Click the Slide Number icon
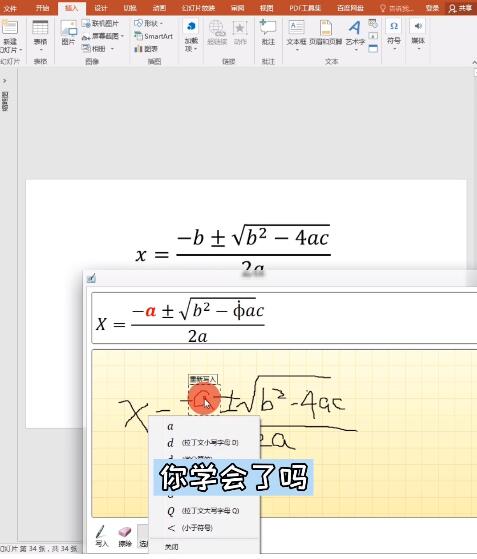The height and width of the screenshot is (559, 477). [373, 36]
